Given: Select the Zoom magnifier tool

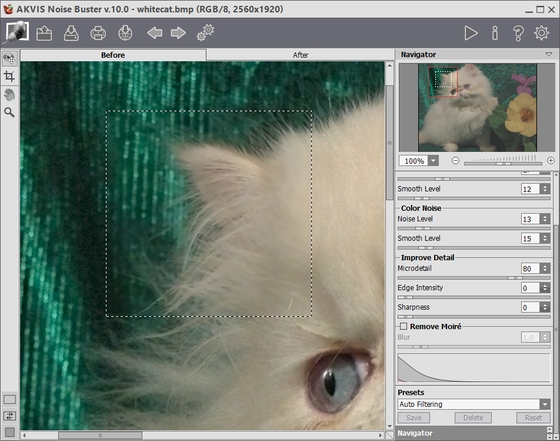Looking at the screenshot, I should pos(9,112).
